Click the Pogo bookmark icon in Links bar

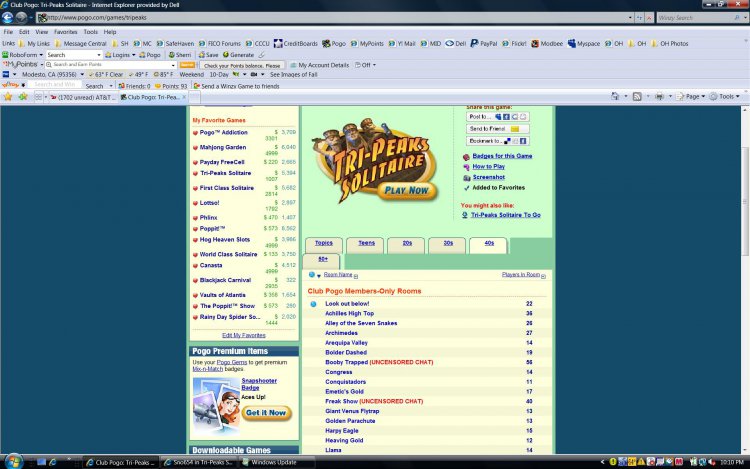pos(326,44)
